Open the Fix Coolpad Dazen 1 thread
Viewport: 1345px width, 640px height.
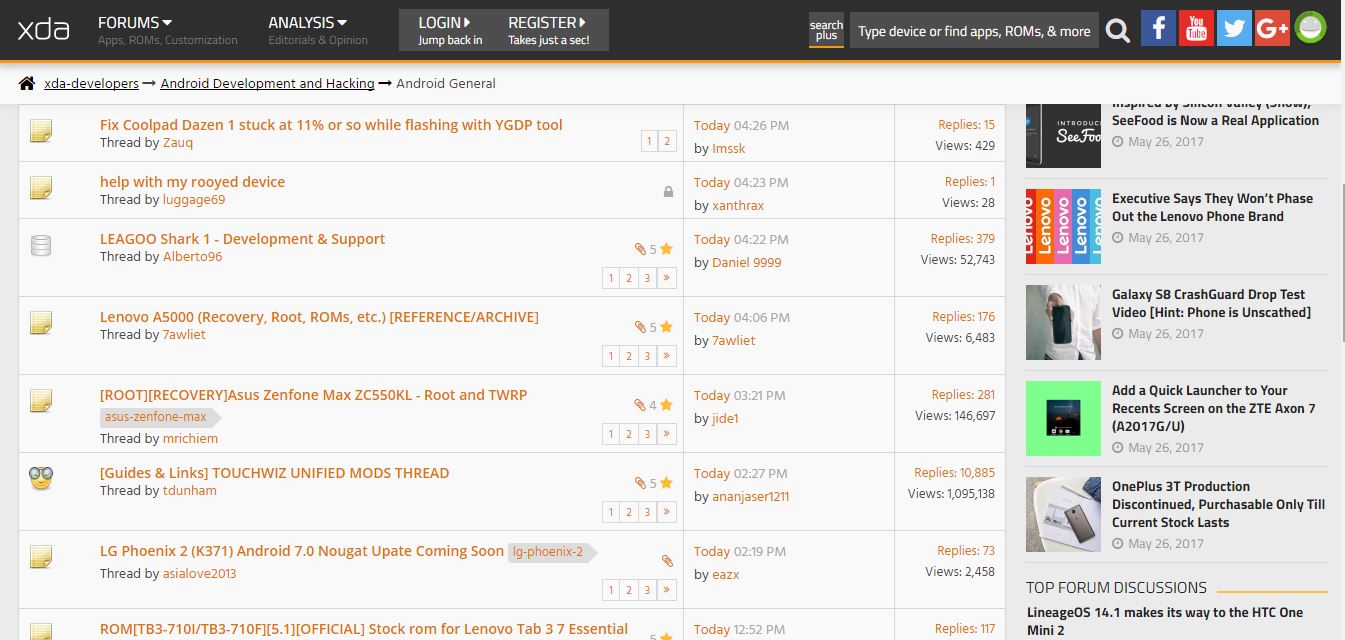coord(331,125)
